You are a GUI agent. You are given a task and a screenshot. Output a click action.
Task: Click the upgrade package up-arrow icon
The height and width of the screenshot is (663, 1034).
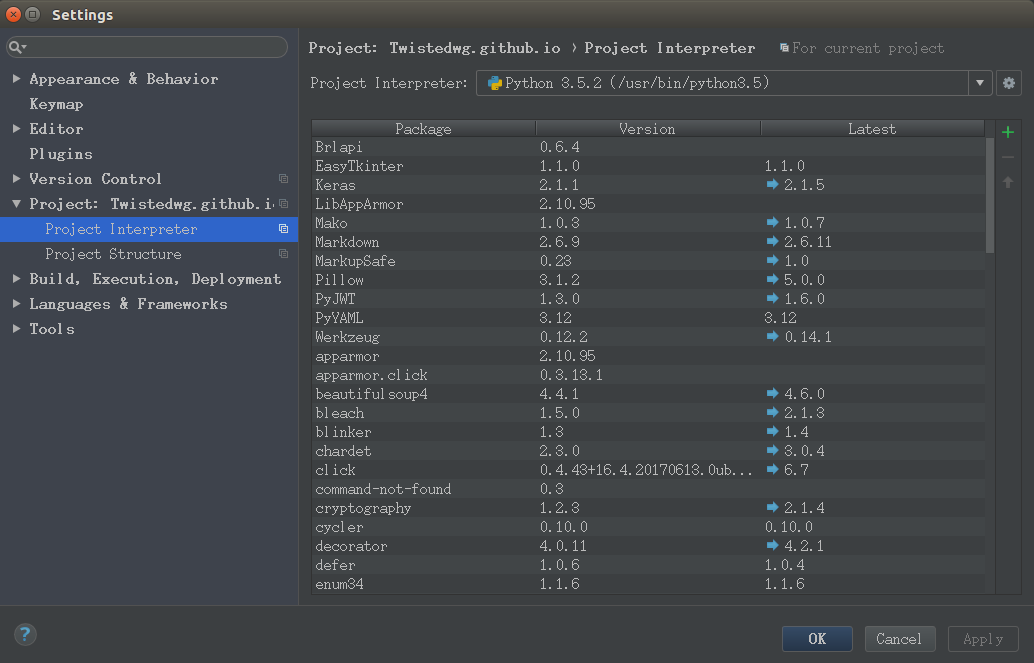1008,182
